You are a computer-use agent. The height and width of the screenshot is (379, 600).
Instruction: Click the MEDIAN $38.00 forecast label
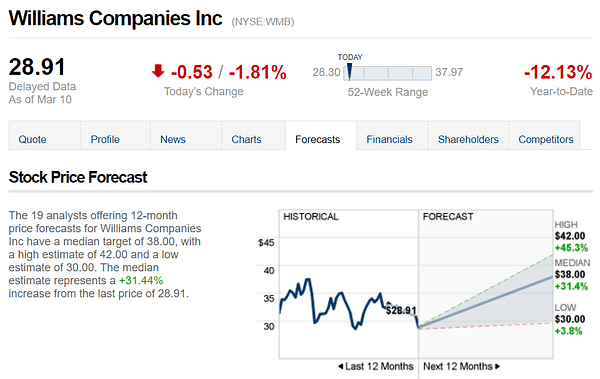[x=572, y=274]
